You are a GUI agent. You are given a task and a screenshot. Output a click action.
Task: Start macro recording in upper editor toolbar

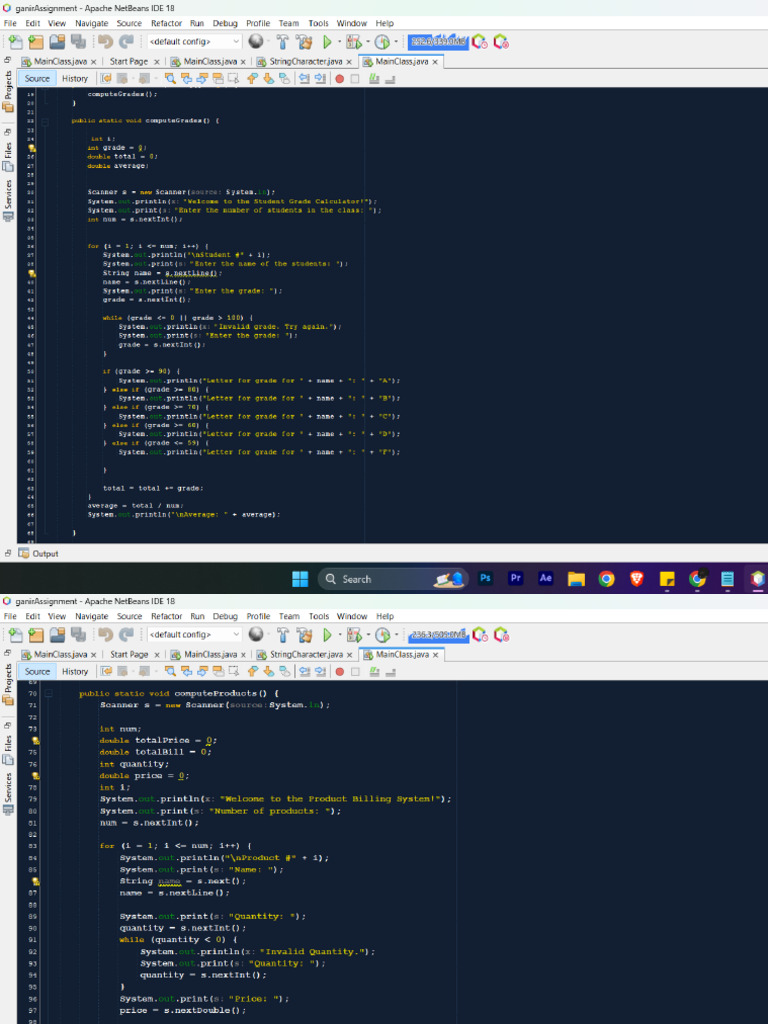339,78
